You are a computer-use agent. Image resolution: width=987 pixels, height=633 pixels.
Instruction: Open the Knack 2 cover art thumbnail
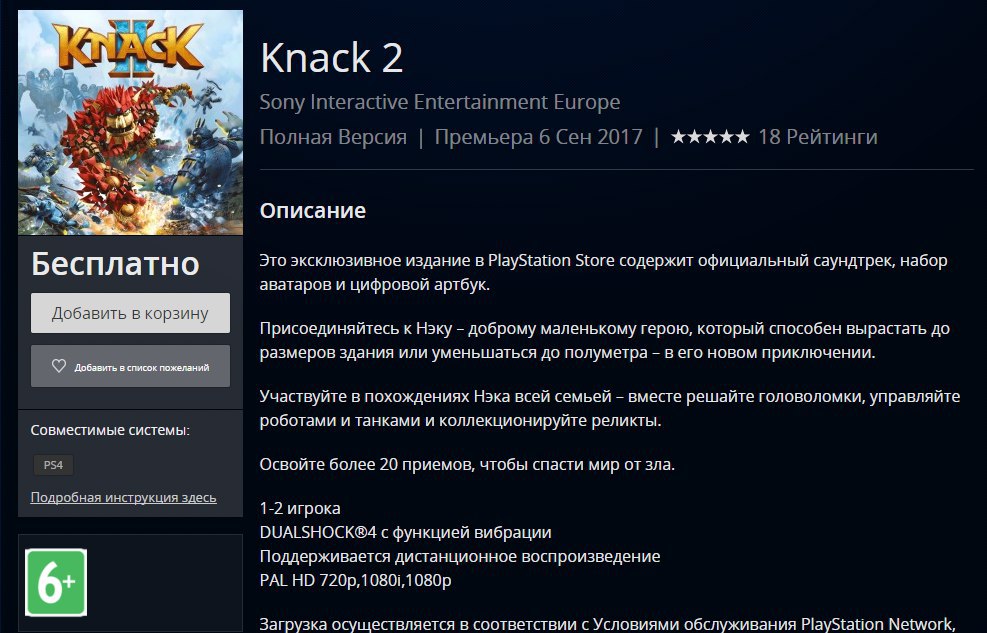click(130, 123)
